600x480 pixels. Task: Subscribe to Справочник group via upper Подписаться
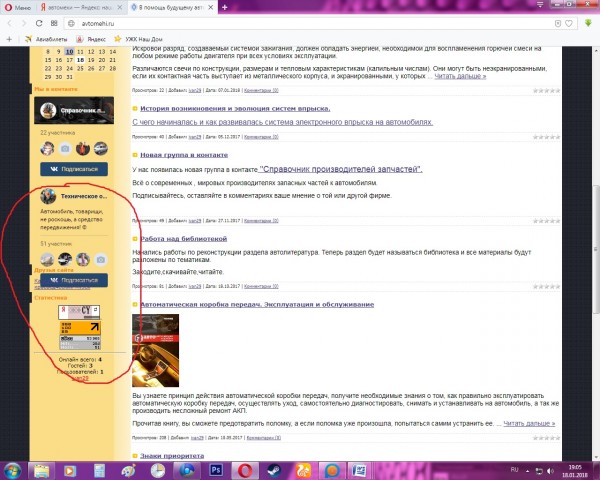74,169
